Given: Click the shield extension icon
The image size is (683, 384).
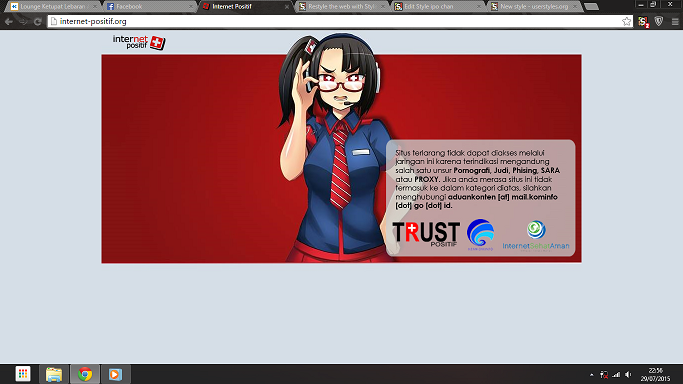Looking at the screenshot, I should tap(659, 21).
